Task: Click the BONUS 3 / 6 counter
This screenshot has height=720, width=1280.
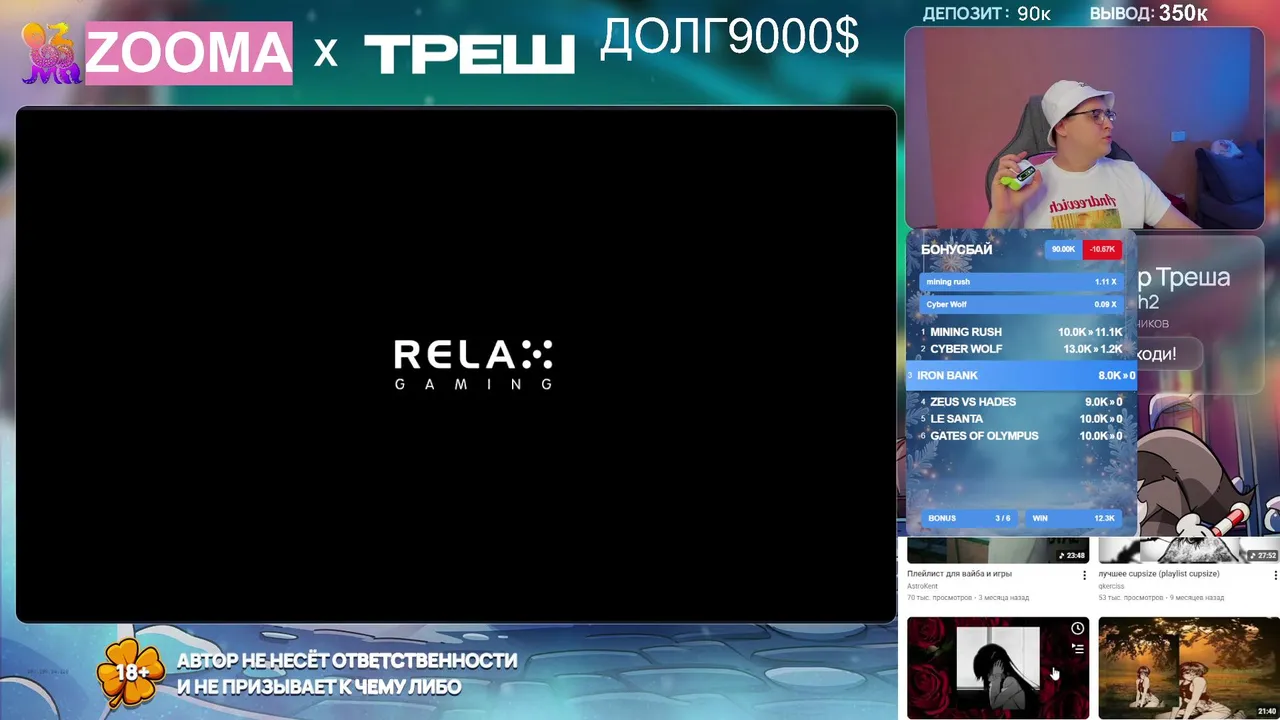Action: tap(968, 518)
